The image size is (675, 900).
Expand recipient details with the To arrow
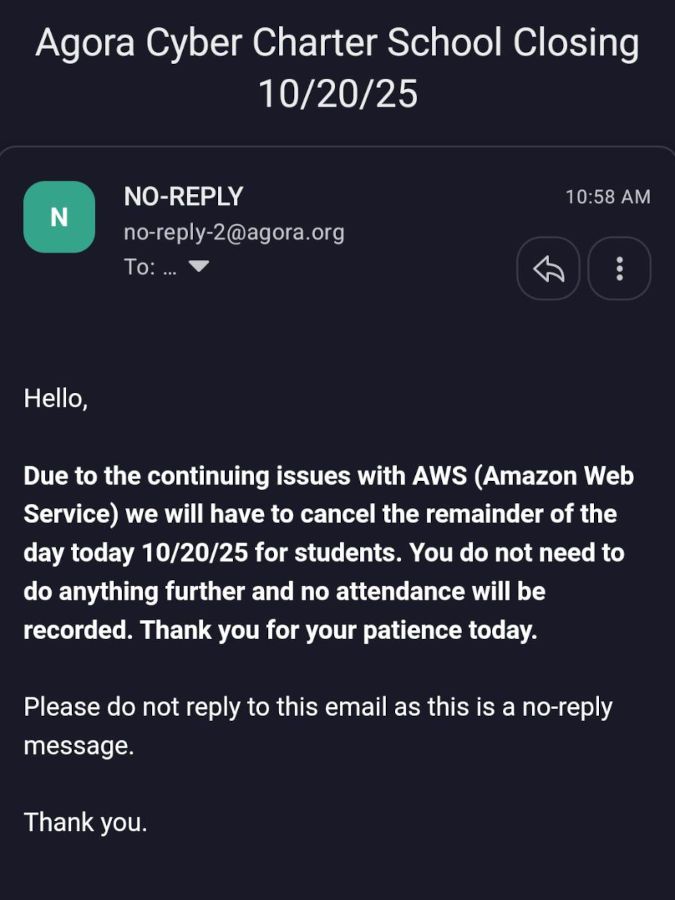199,267
